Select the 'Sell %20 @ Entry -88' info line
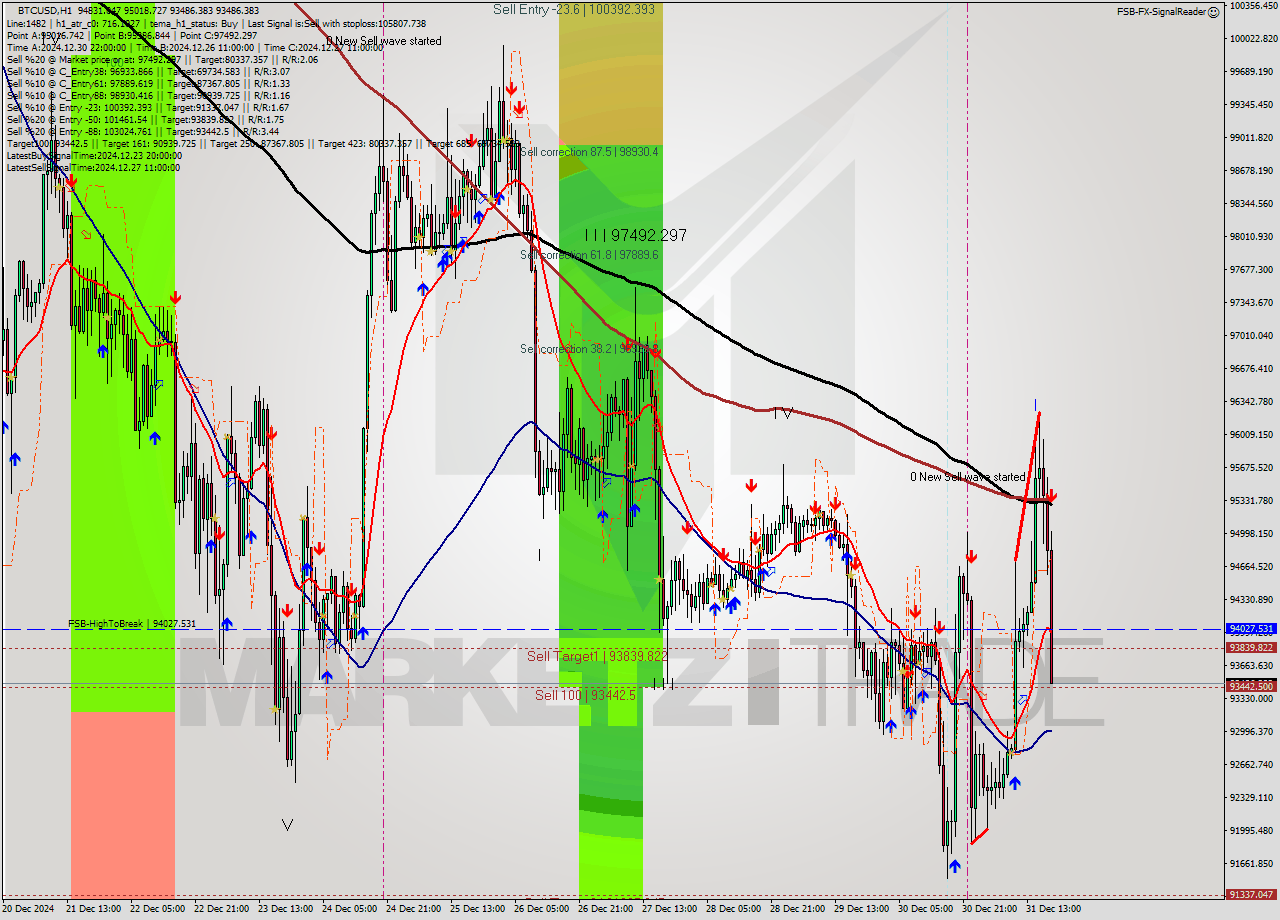The width and height of the screenshot is (1280, 920). (x=143, y=131)
